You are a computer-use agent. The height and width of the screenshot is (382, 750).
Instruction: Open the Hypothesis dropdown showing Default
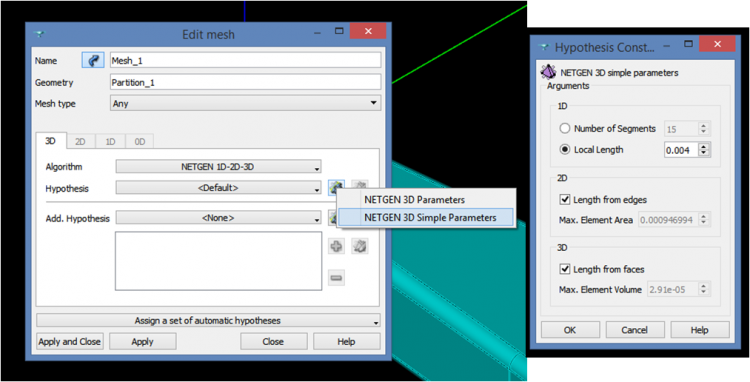point(219,188)
